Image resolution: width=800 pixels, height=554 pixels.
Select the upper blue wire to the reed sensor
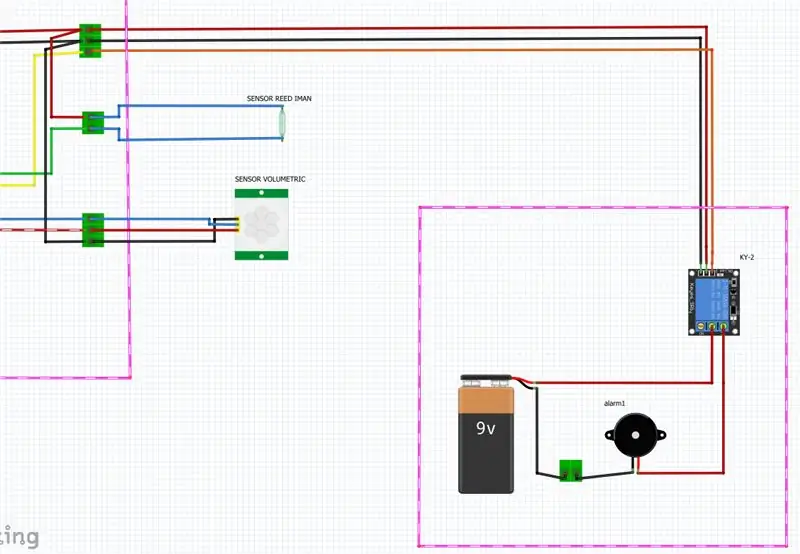click(199, 106)
